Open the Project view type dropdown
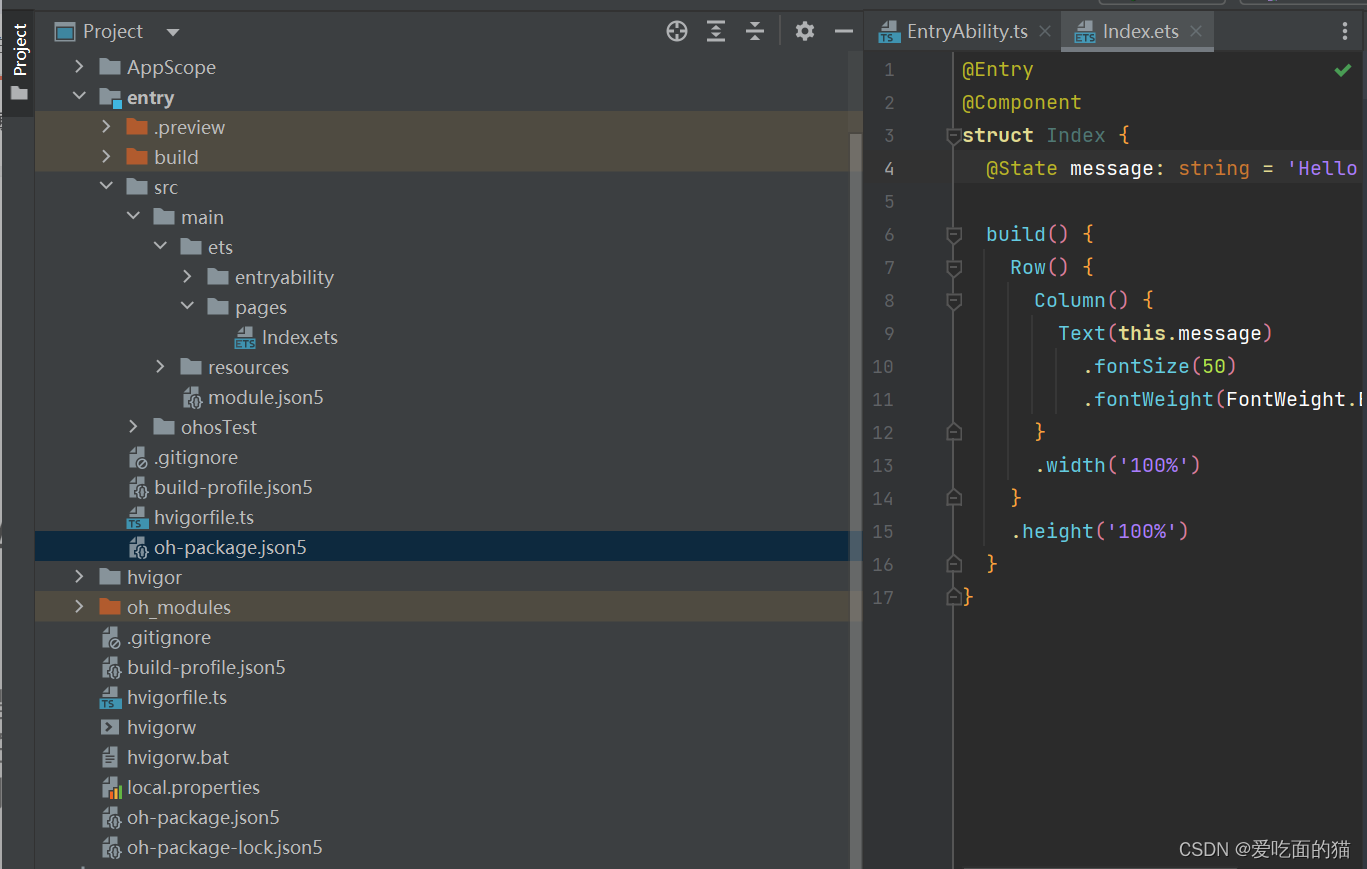Image resolution: width=1367 pixels, height=869 pixels. [173, 32]
